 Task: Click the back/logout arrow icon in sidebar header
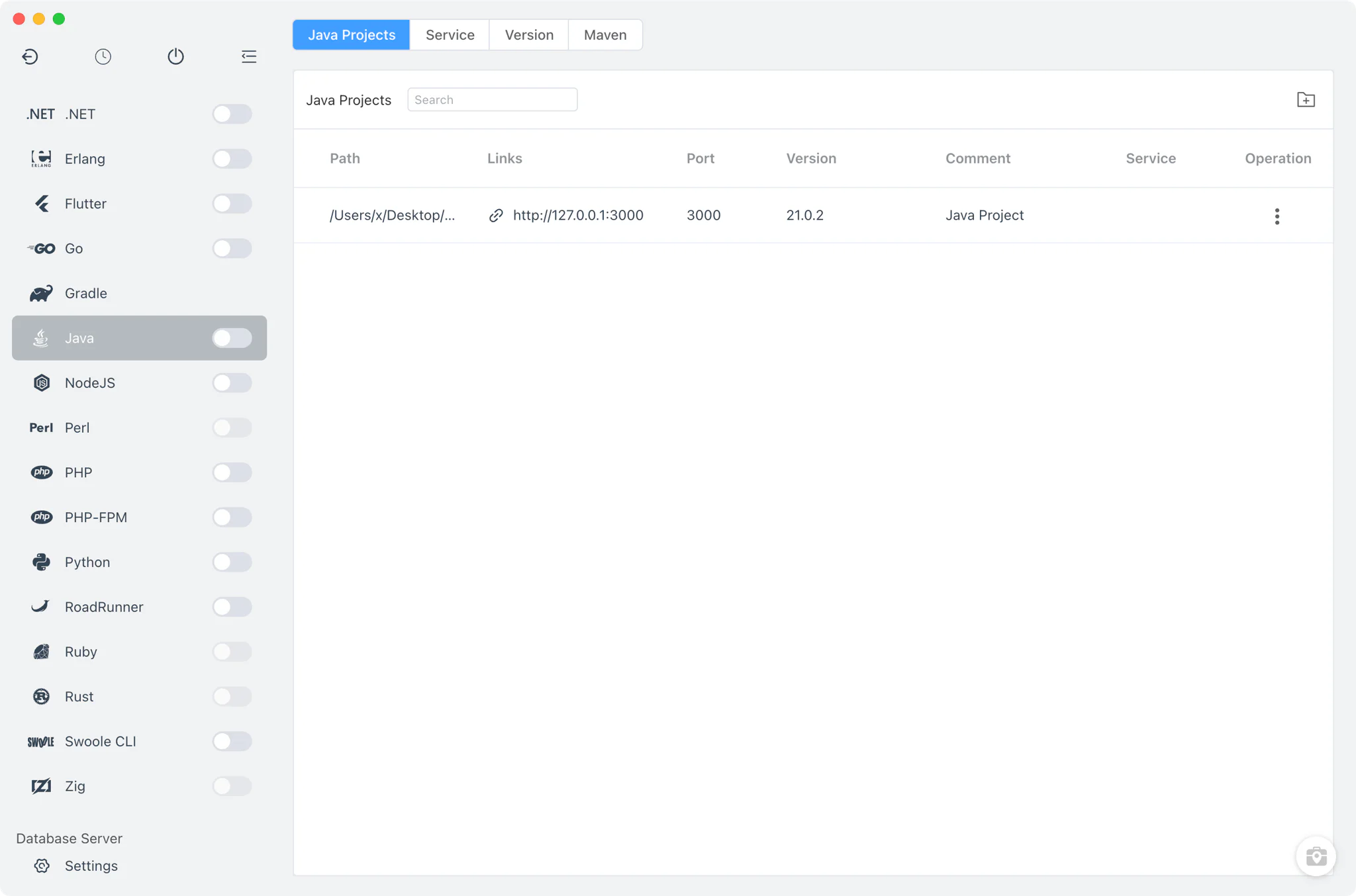point(30,56)
